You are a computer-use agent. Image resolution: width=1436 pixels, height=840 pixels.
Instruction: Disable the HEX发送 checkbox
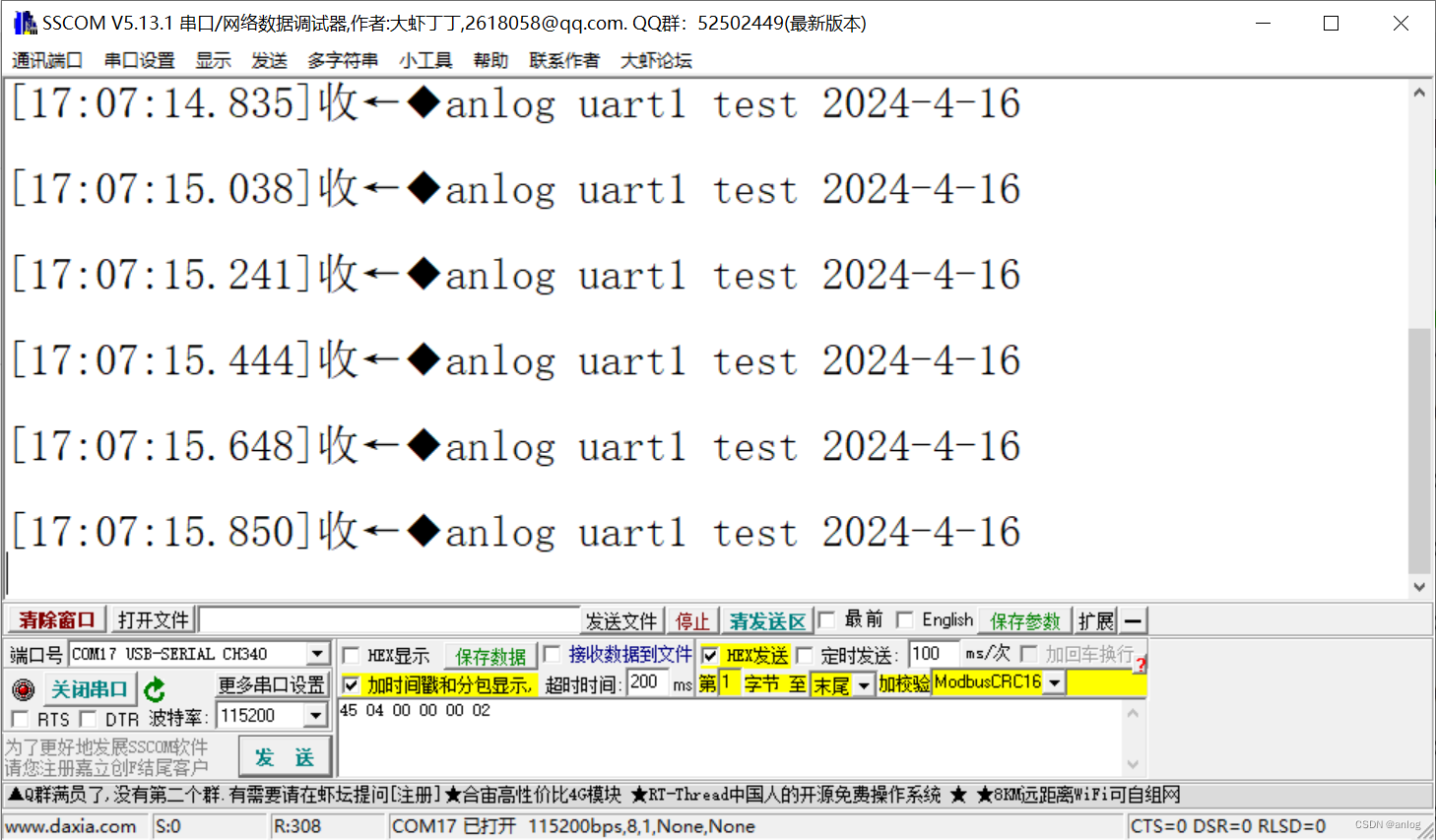[x=711, y=654]
